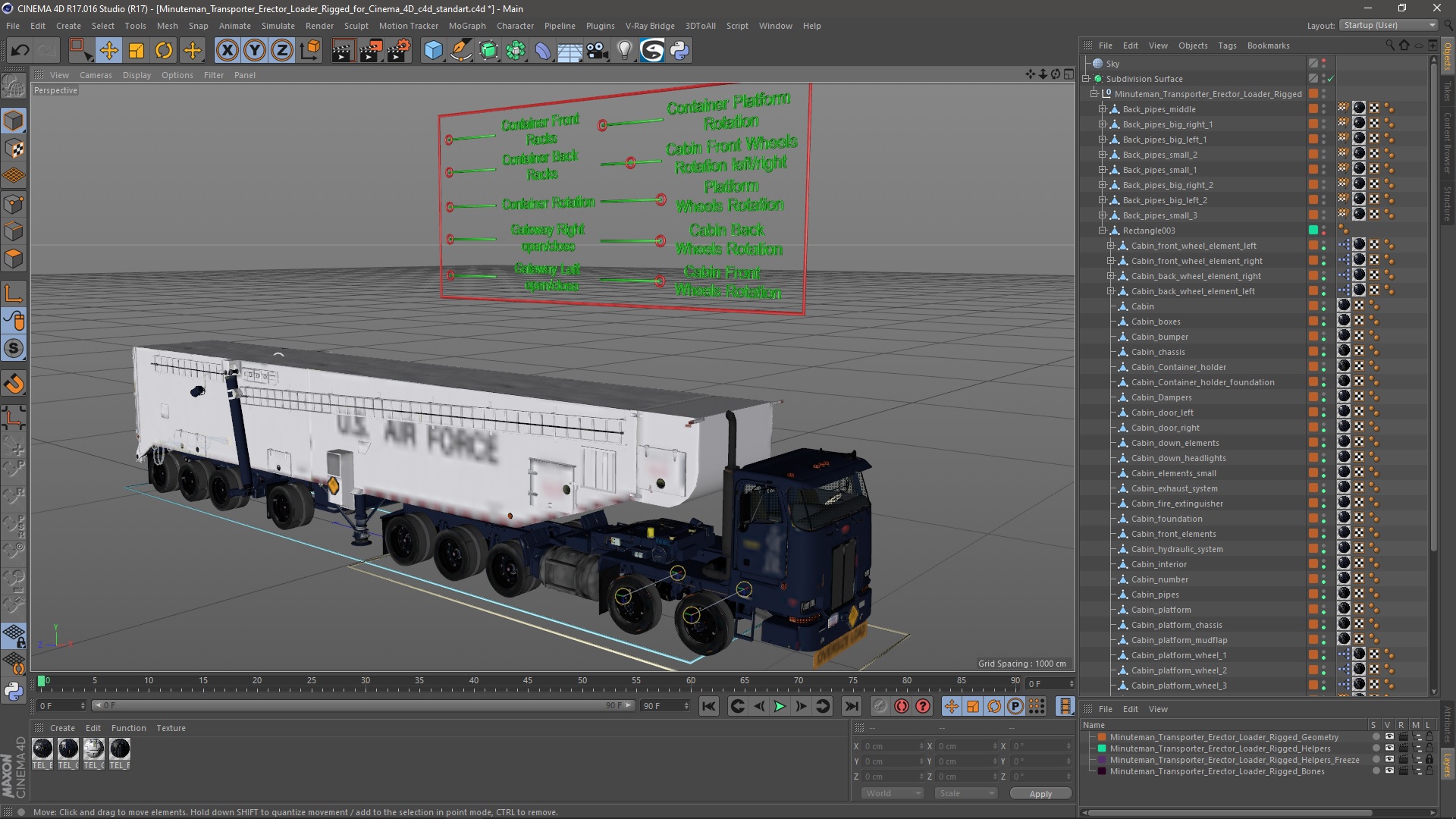Viewport: 1456px width, 819px height.
Task: Play the animation forward
Action: pos(780,706)
